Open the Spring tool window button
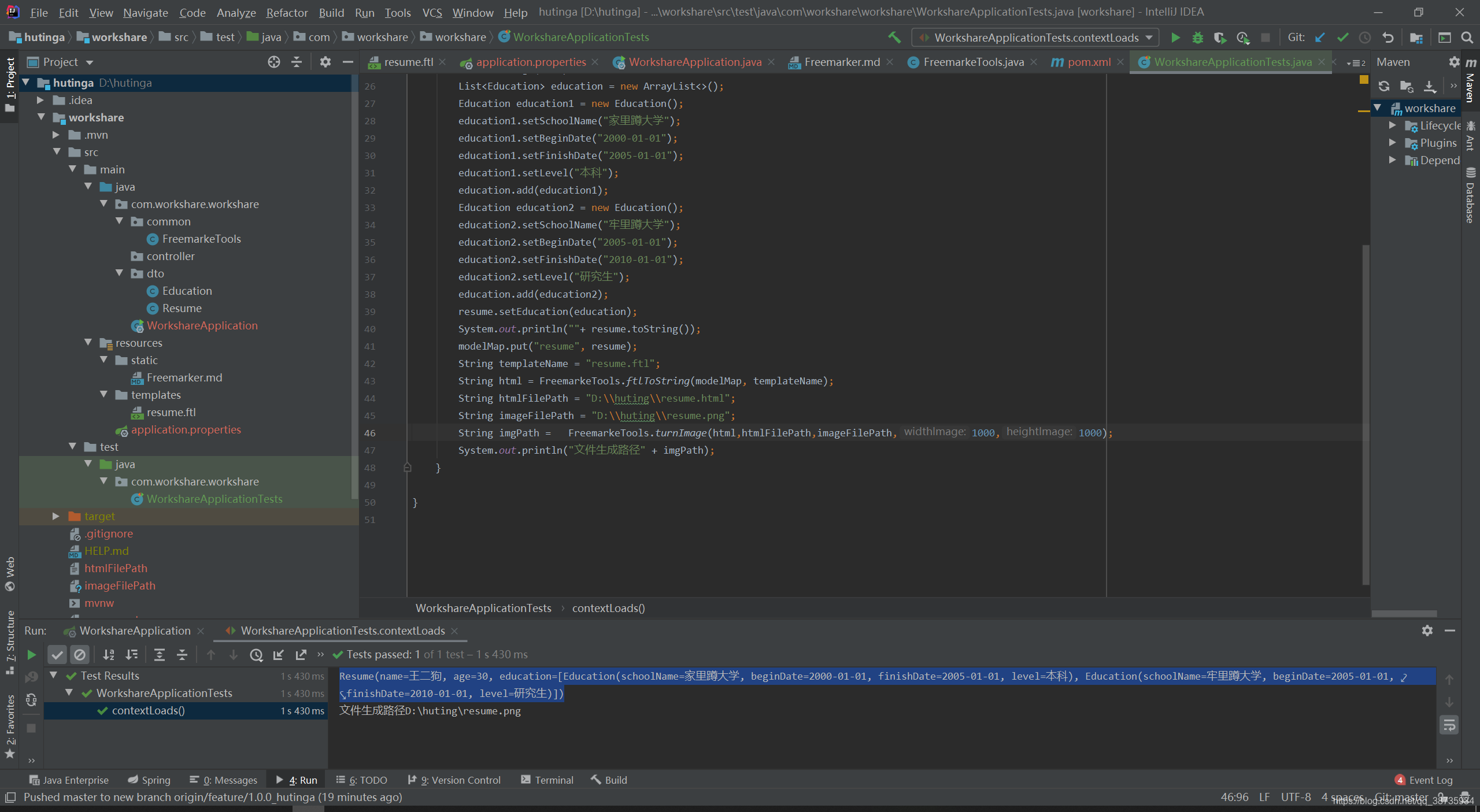The image size is (1480, 812). tap(149, 780)
